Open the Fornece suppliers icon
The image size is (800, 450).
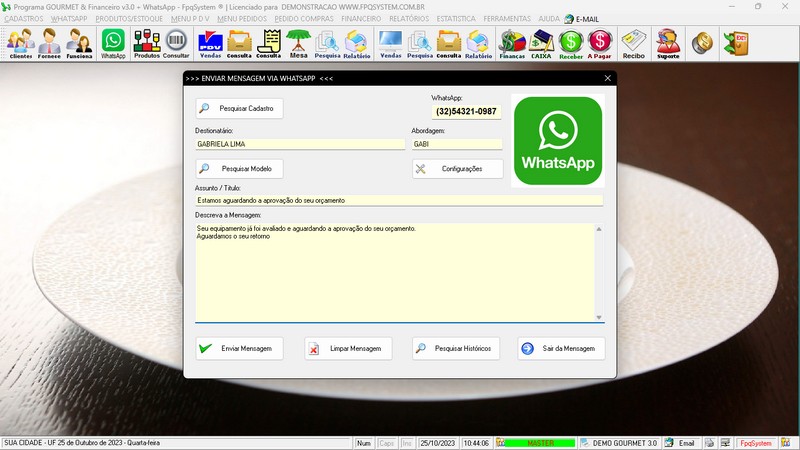pos(49,44)
